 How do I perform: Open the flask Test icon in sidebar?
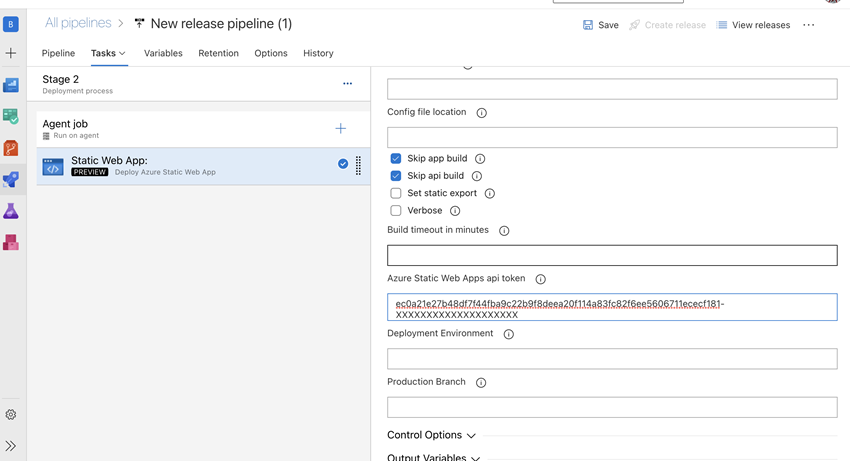coord(11,211)
